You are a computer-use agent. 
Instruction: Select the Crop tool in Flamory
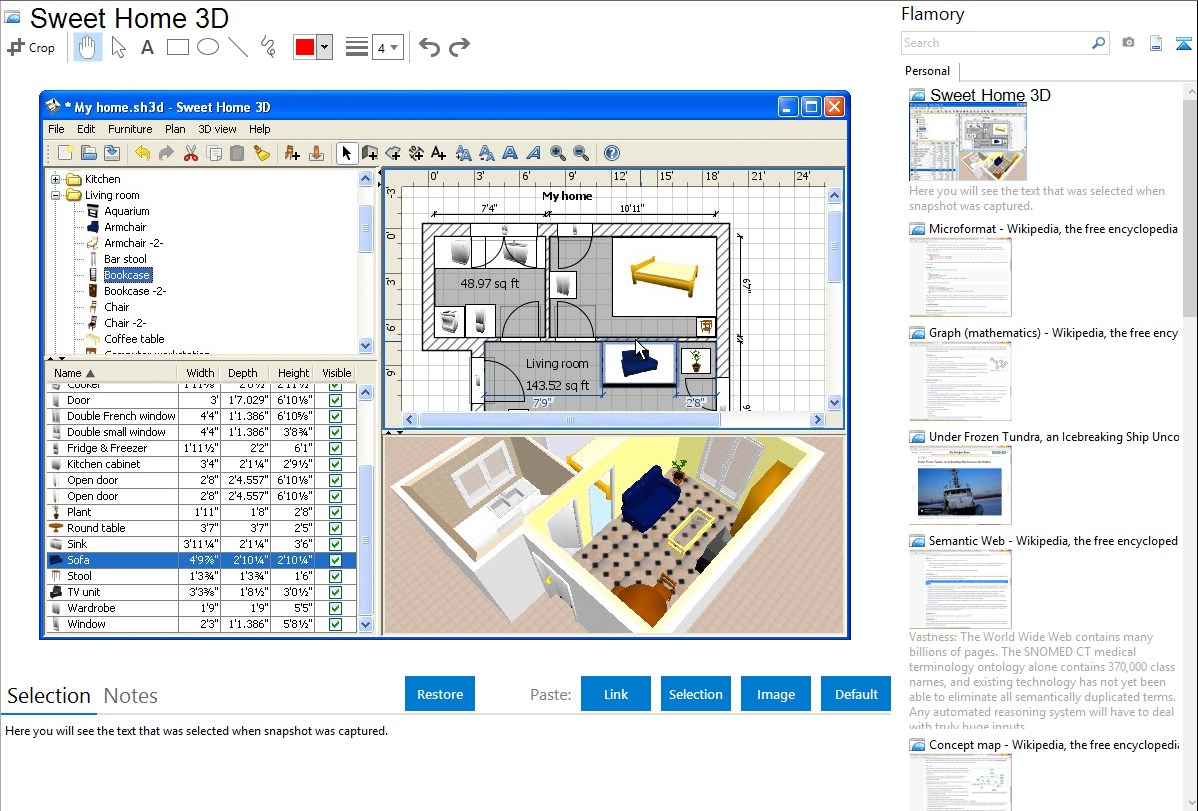pos(31,47)
